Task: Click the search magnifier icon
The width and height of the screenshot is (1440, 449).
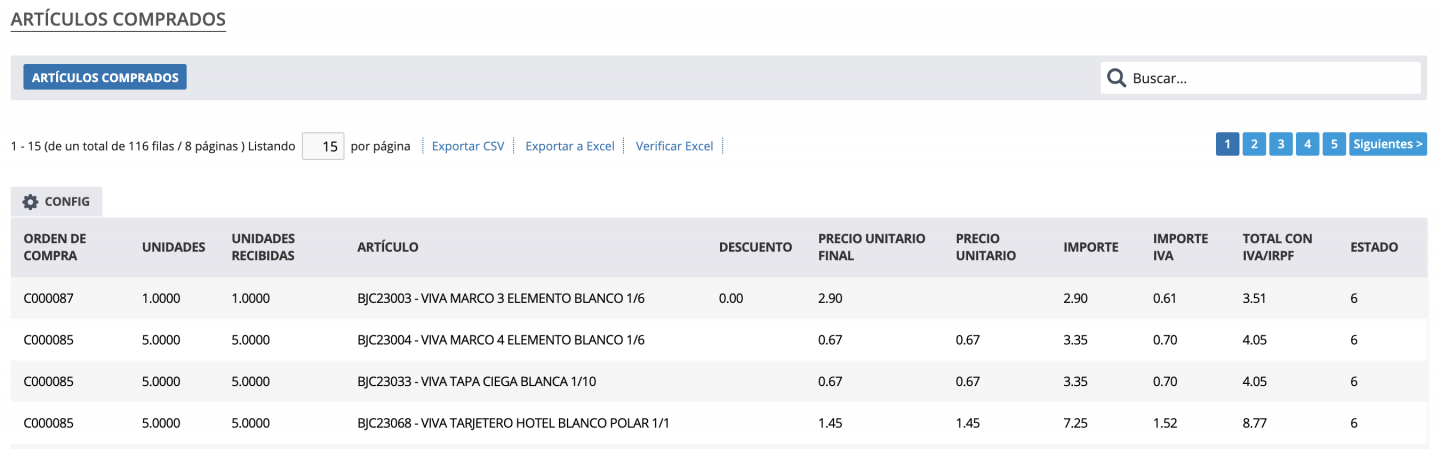Action: click(1116, 78)
